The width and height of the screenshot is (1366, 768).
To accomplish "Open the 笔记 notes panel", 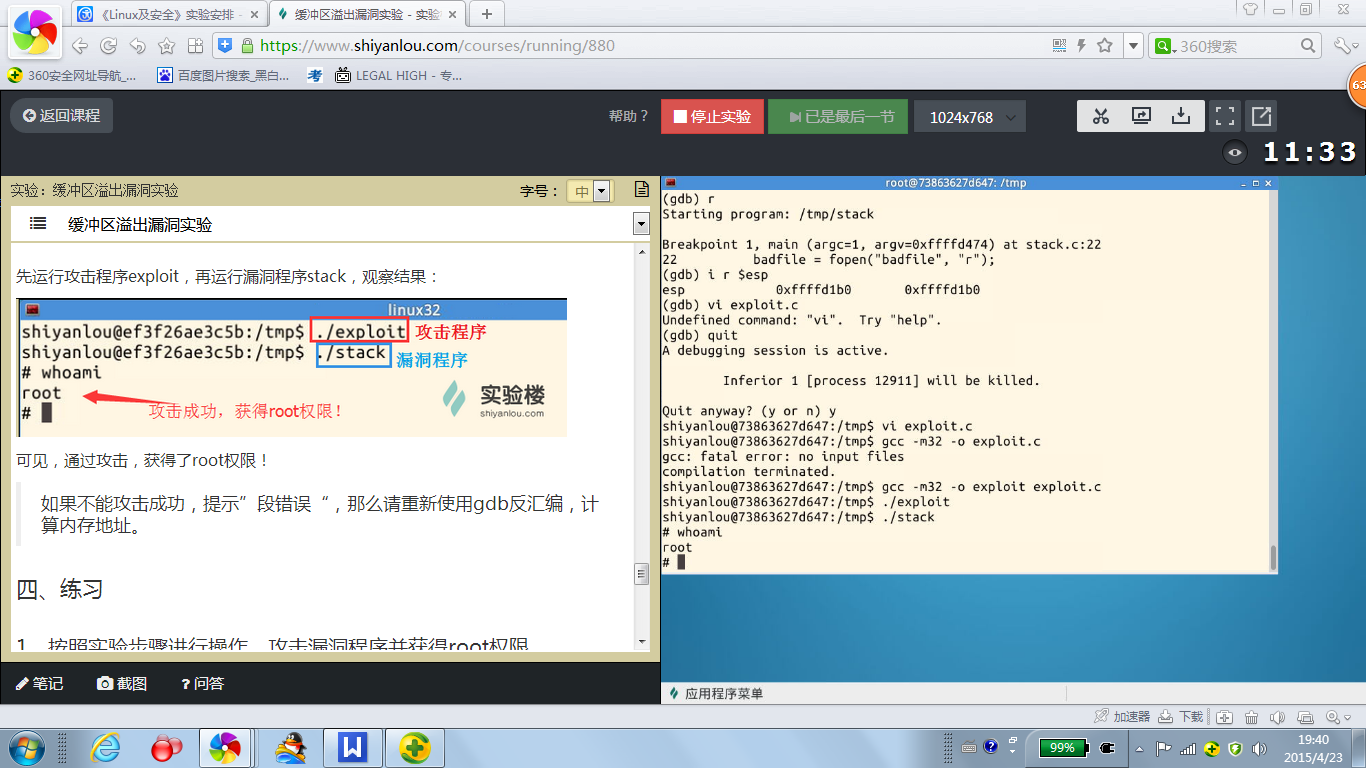I will [40, 683].
